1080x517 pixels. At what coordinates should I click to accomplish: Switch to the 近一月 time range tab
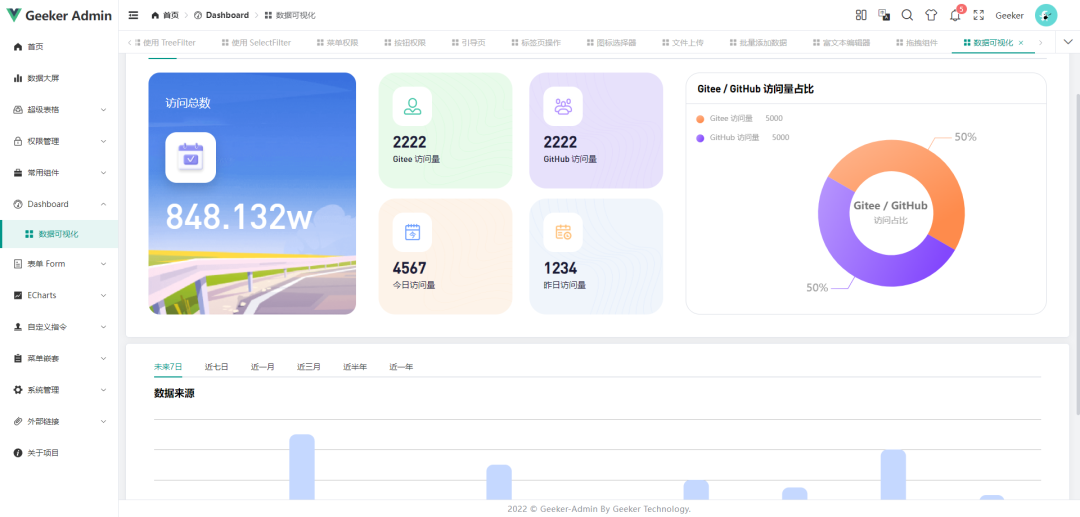pyautogui.click(x=263, y=367)
